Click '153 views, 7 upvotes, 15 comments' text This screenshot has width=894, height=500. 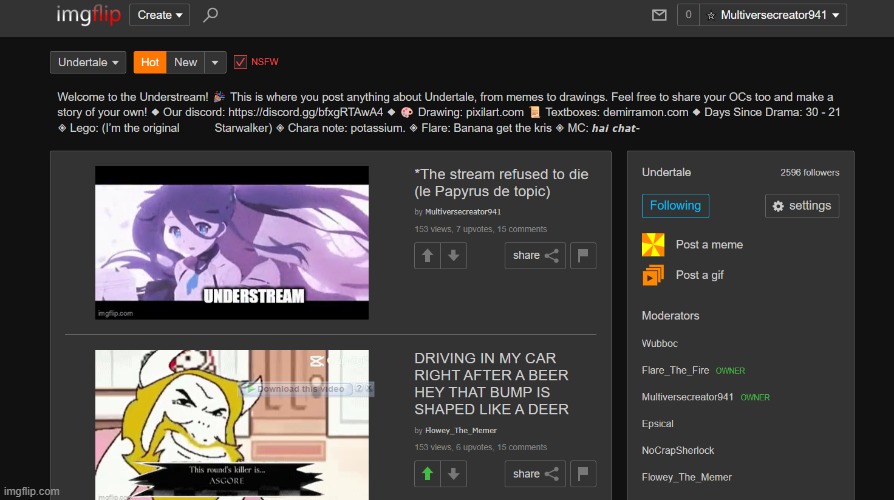coord(481,229)
